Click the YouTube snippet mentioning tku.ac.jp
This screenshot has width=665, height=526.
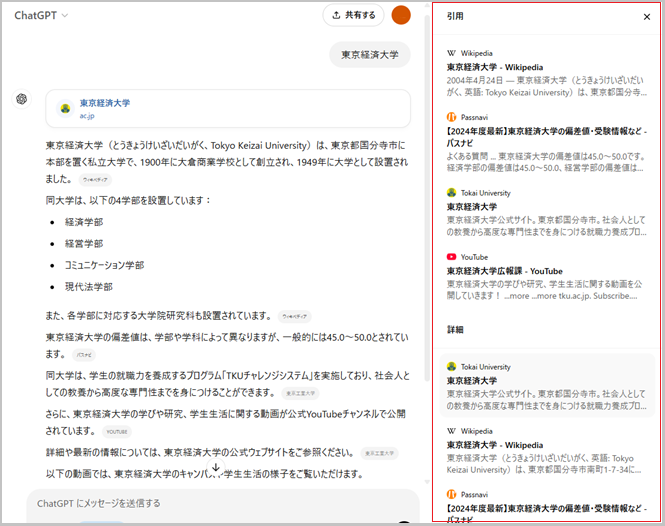(545, 290)
